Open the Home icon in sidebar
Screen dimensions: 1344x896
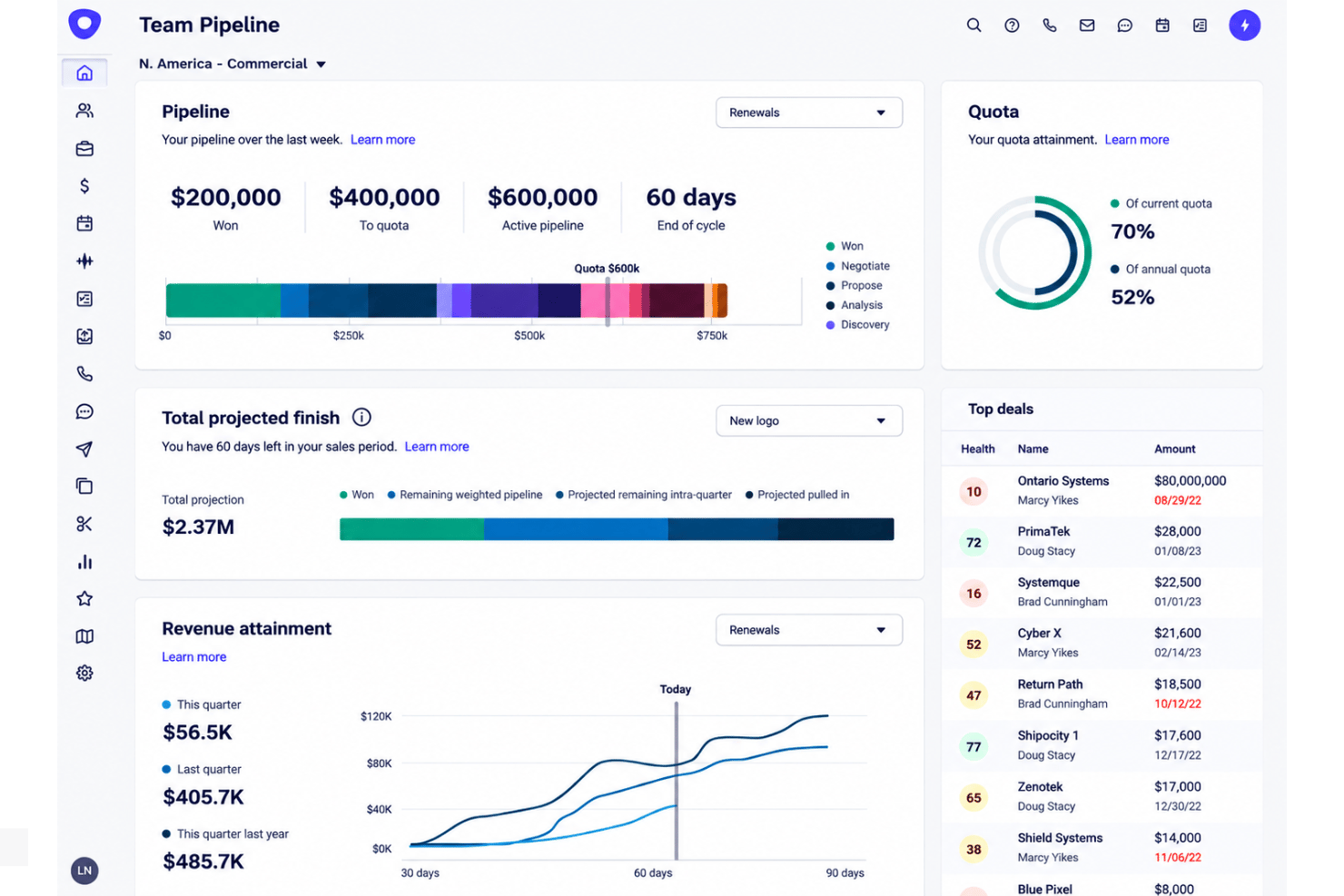point(84,73)
